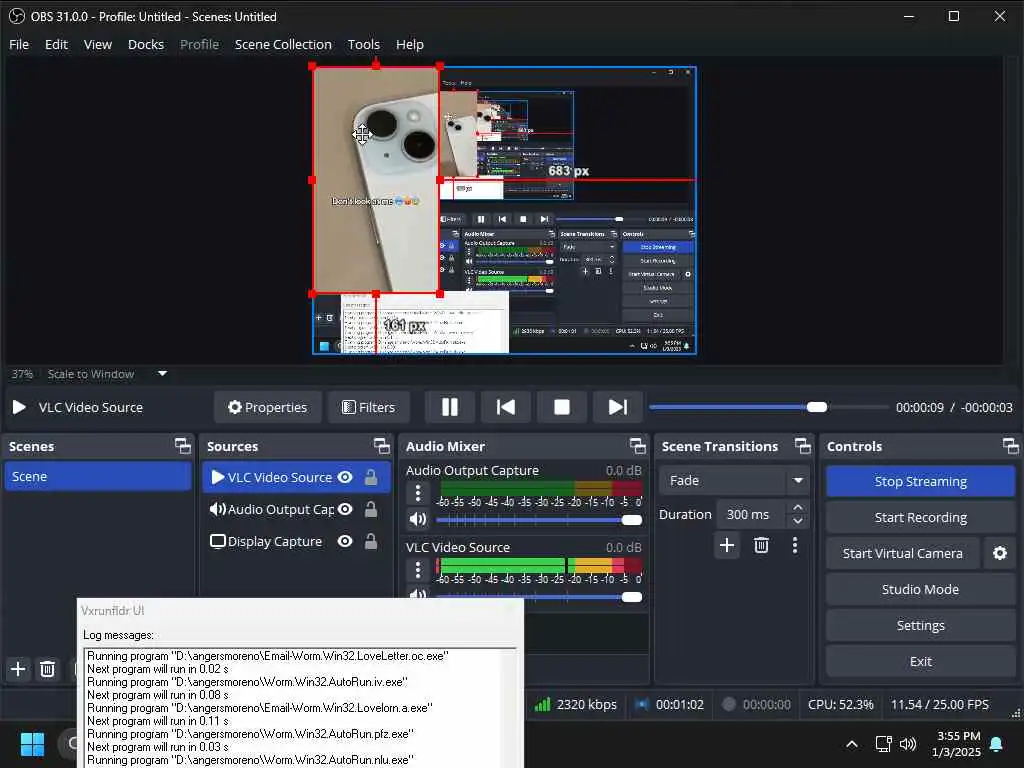Pop out the Controls dock

click(1010, 446)
